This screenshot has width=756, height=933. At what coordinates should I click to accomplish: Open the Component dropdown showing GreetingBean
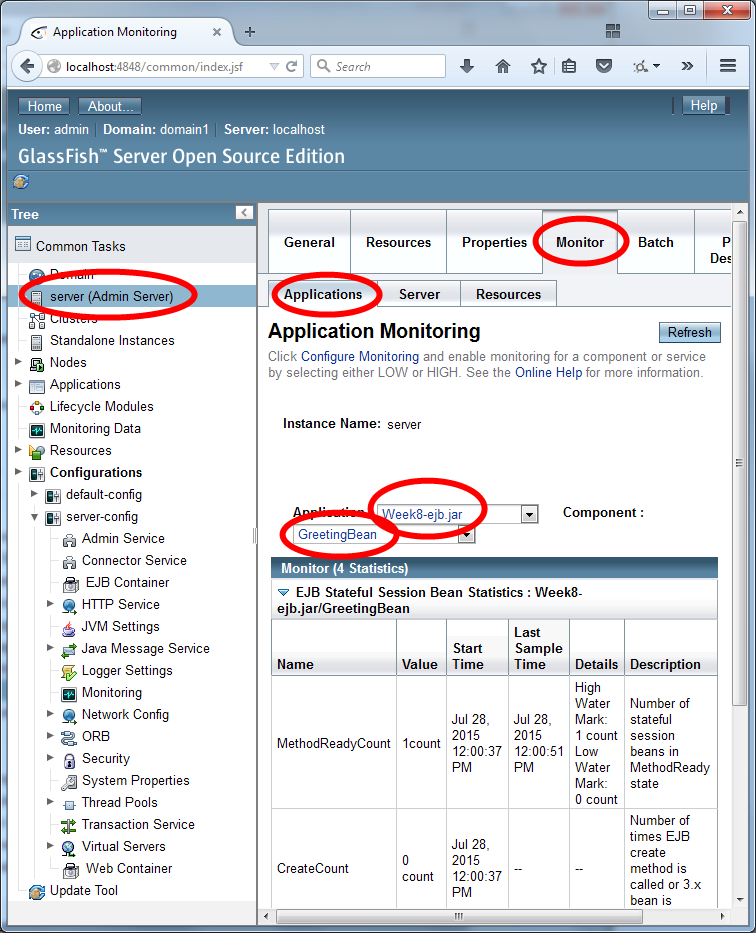(466, 535)
